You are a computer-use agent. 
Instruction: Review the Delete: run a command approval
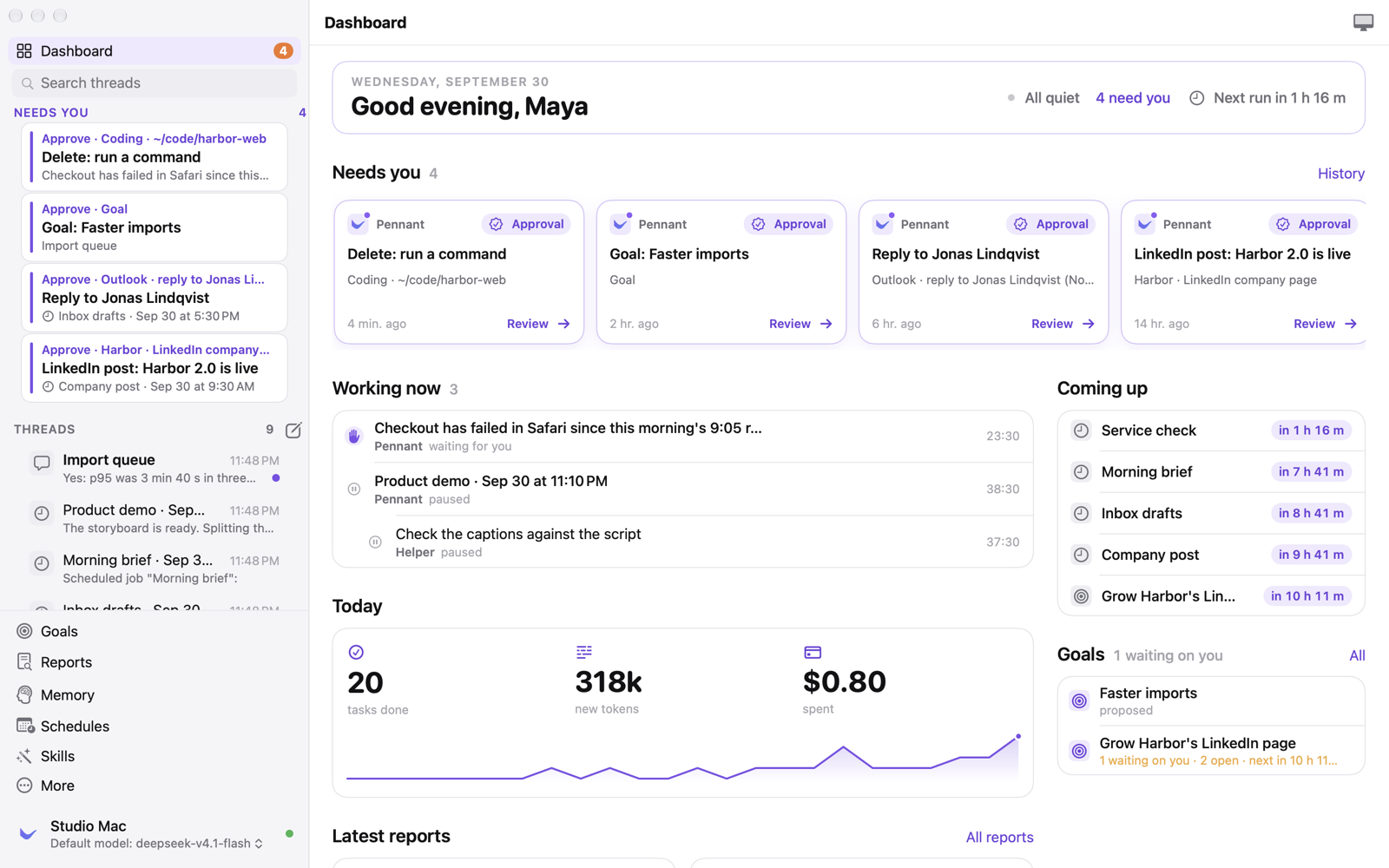[538, 324]
